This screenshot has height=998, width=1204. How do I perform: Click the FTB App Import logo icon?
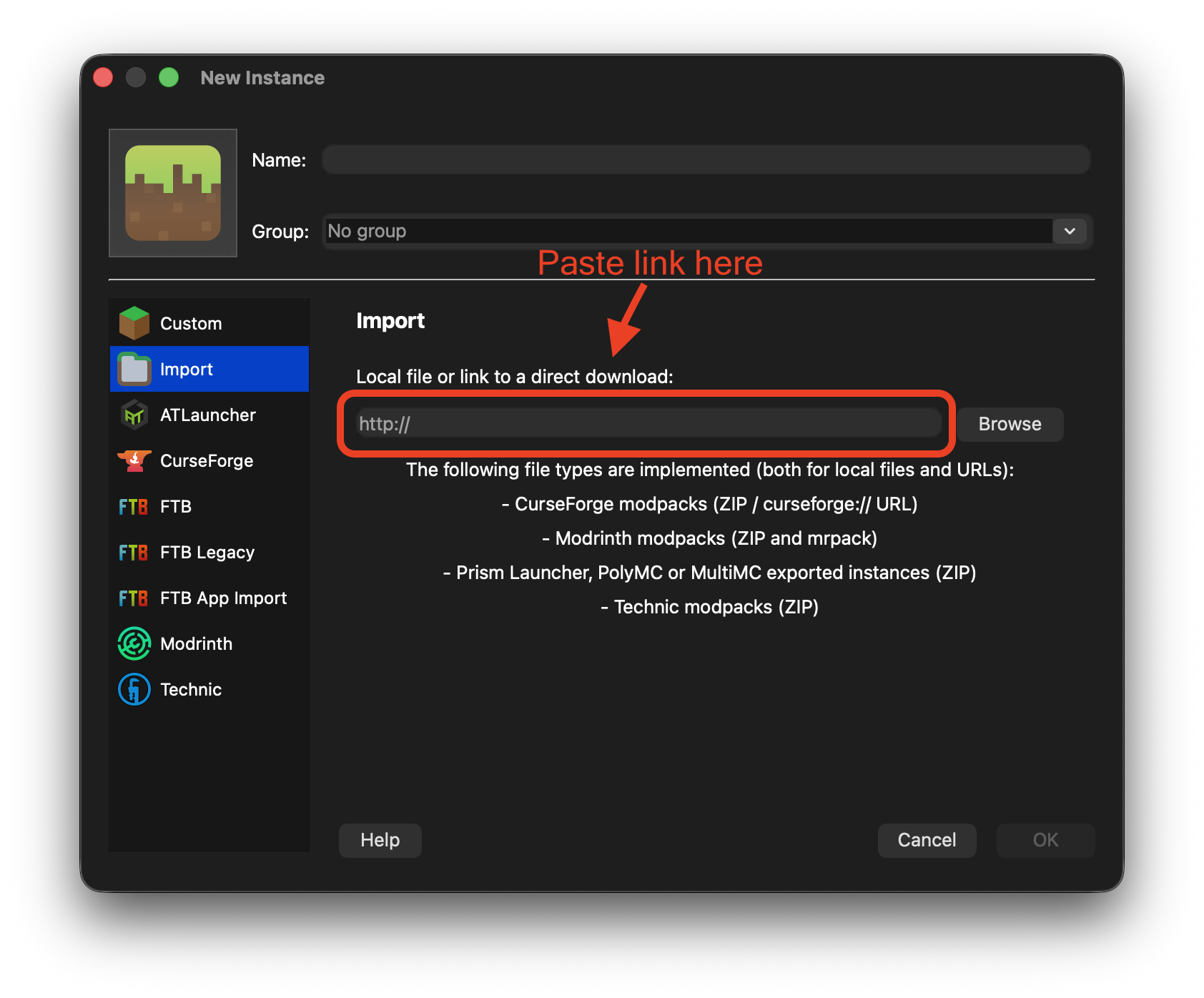(134, 598)
